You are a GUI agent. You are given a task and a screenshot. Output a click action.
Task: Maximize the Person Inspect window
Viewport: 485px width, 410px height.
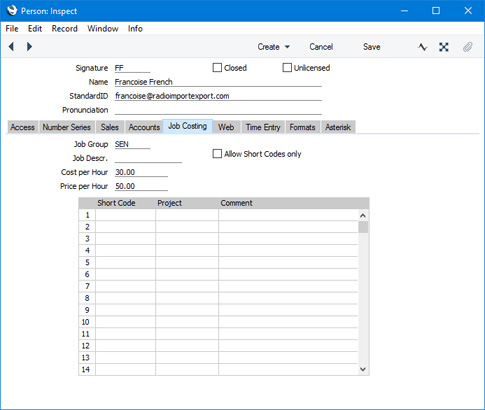436,11
